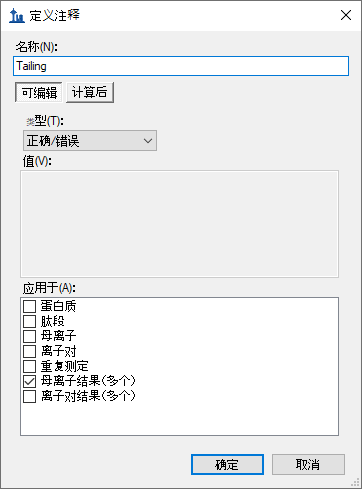Check the 肽段 checkbox
Viewport: 362px width, 489px height.
(x=29, y=321)
